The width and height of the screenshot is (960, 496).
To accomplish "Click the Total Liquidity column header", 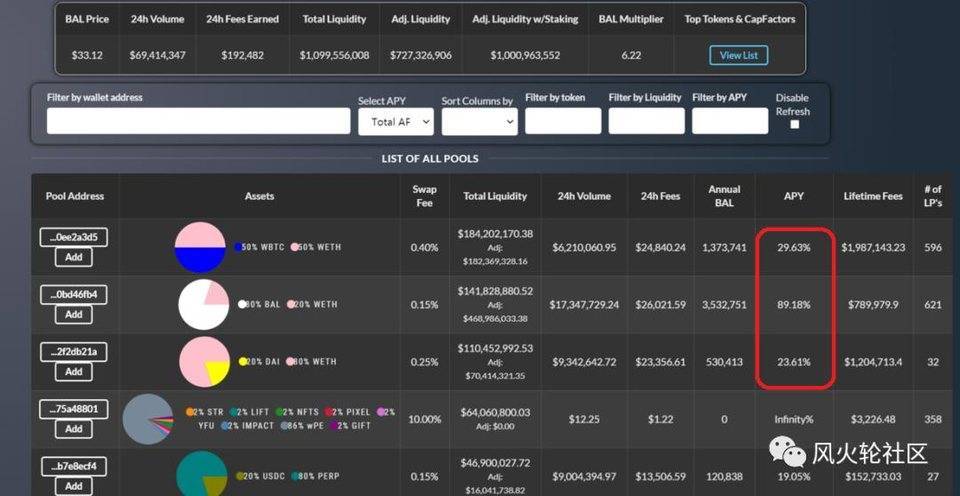I will point(495,196).
